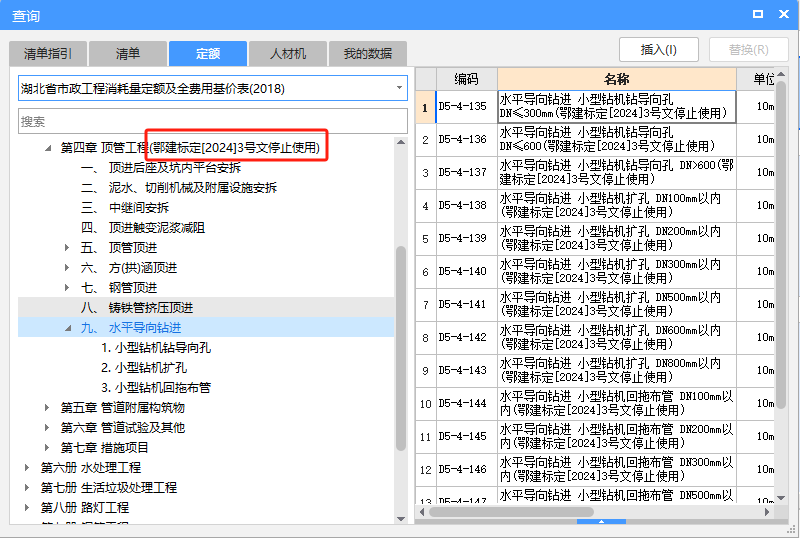This screenshot has width=800, height=538.
Task: Expand the 第五章 管道附属构筑物 node
Action: [x=47, y=407]
